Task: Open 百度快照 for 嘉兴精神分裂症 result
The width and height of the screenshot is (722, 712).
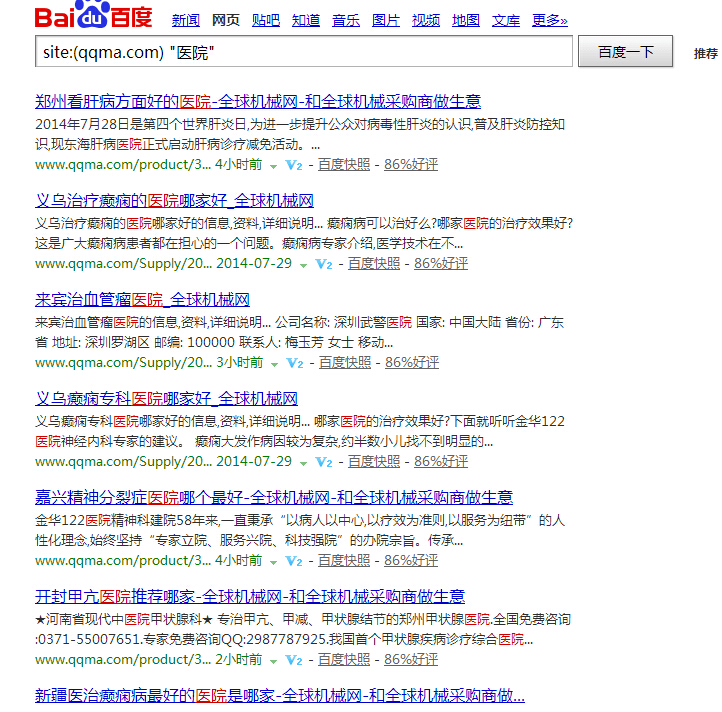Action: [x=344, y=560]
